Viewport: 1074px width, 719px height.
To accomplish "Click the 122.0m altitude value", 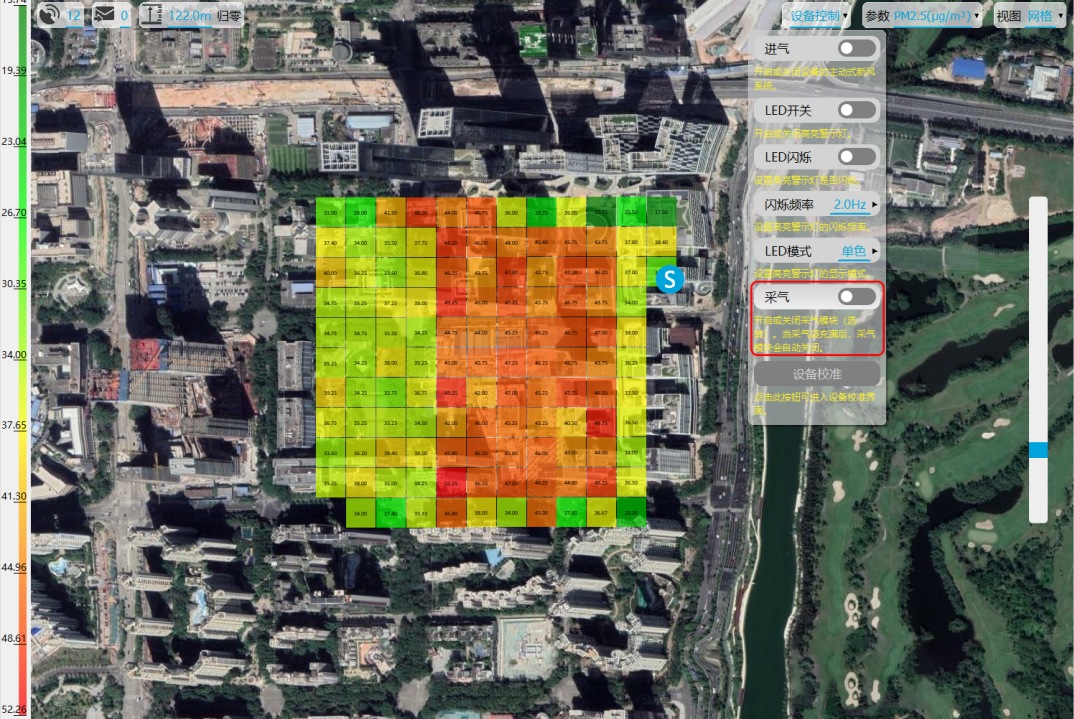I will [x=190, y=15].
